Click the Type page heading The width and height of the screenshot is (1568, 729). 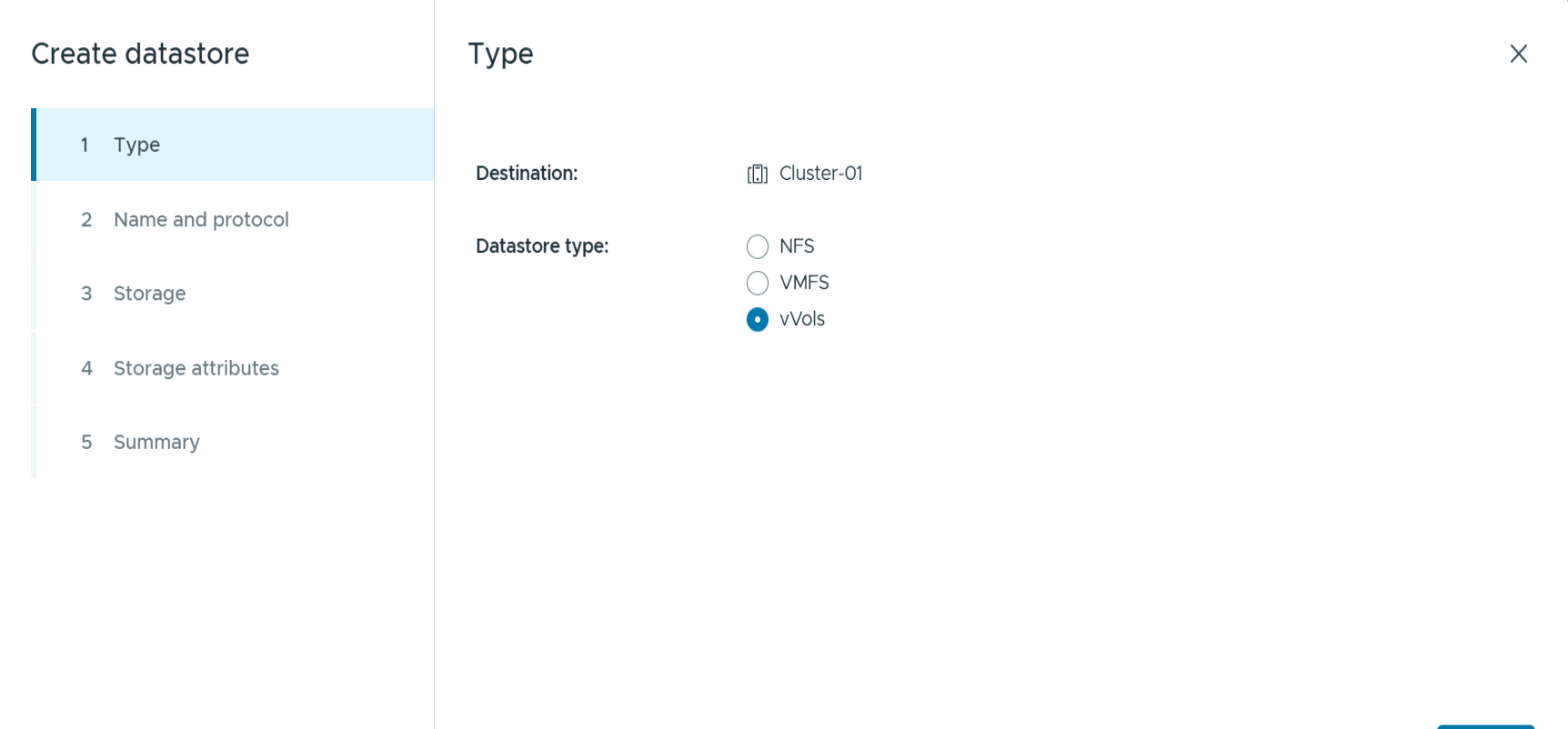coord(500,54)
